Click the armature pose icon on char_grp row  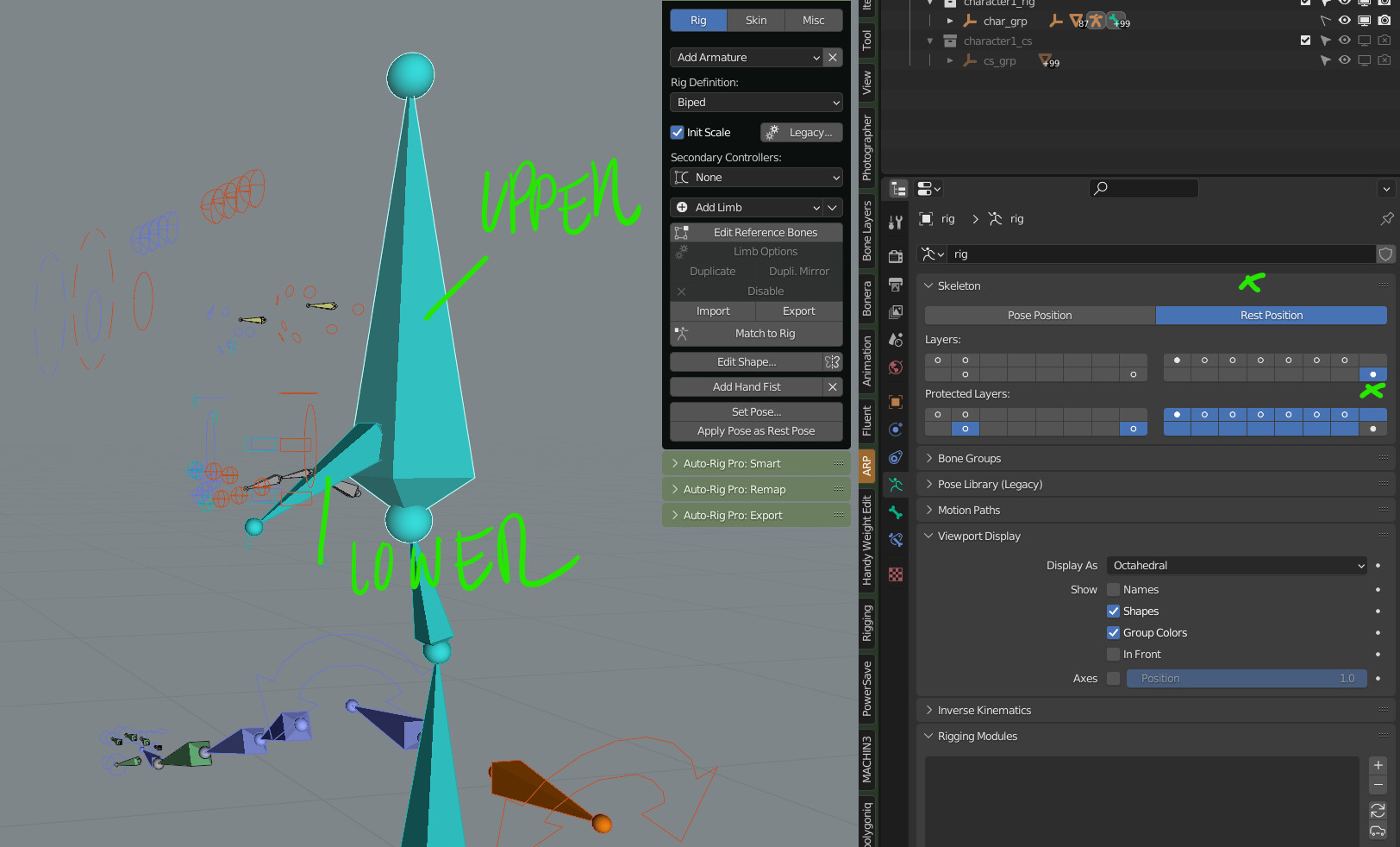click(1097, 21)
